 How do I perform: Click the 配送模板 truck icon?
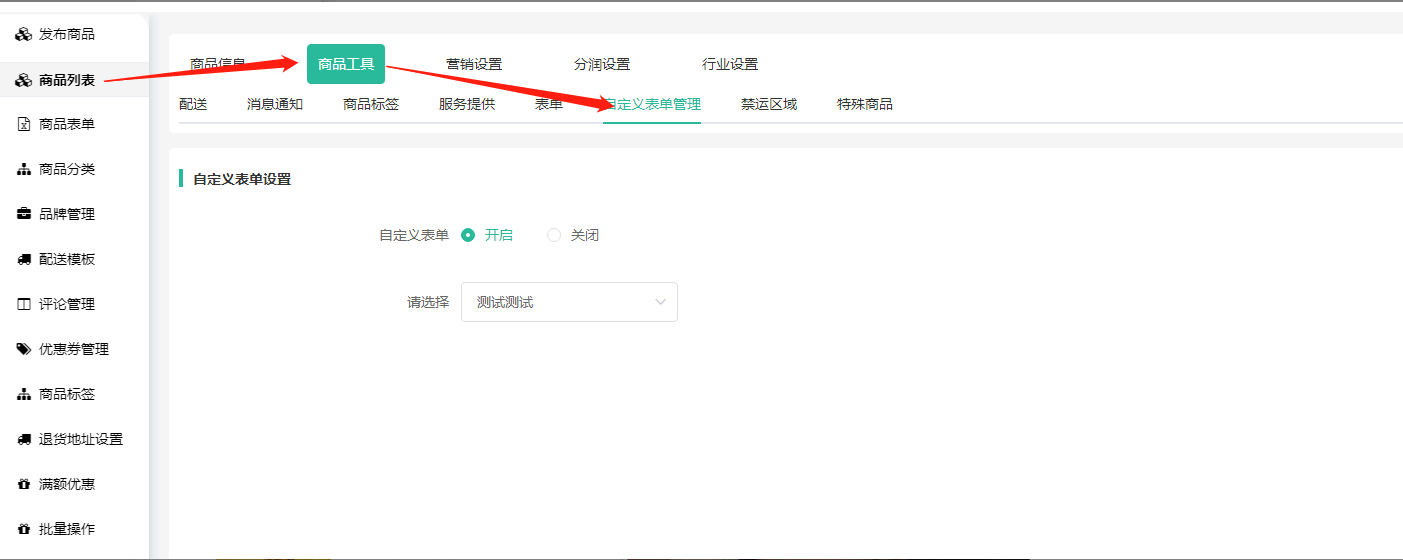pyautogui.click(x=24, y=260)
